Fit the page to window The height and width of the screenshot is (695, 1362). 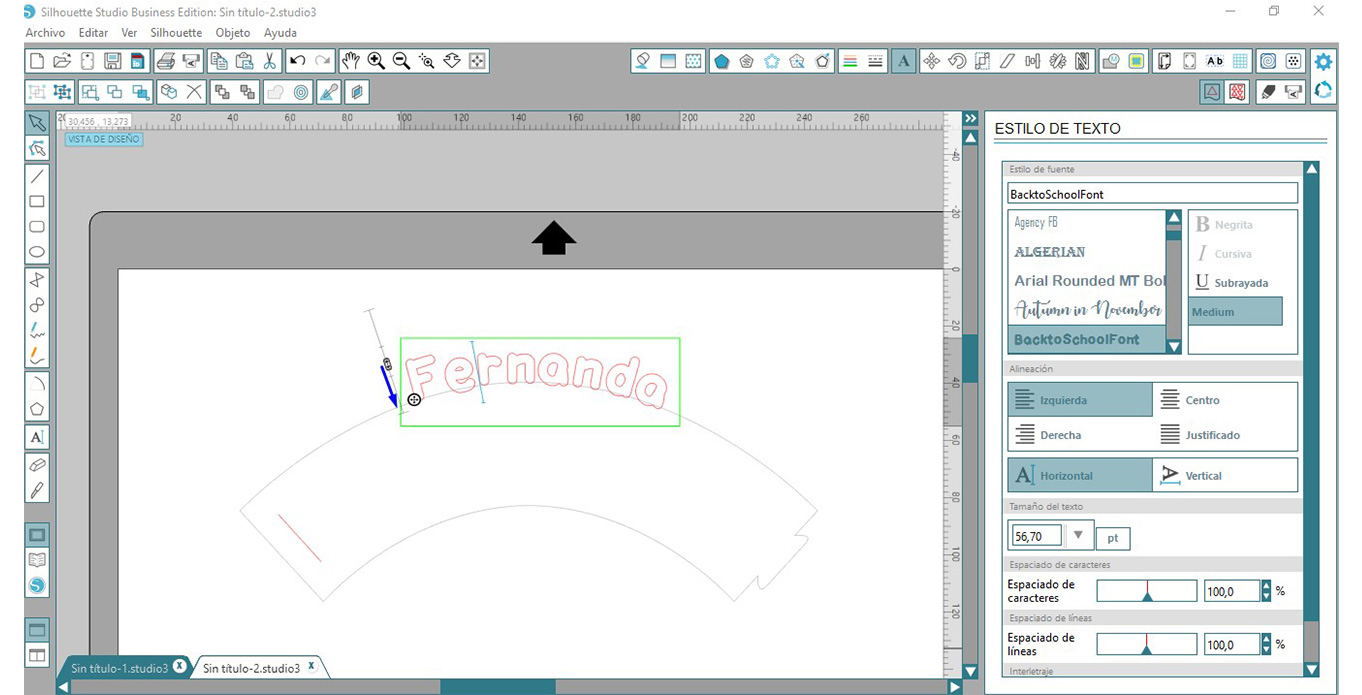pos(477,61)
